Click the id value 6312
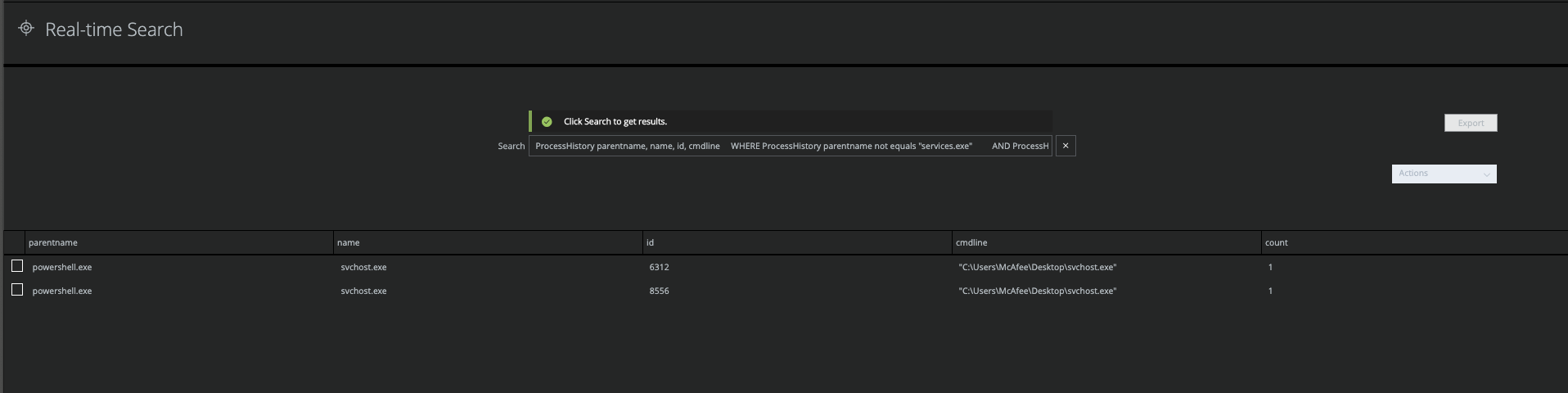This screenshot has height=393, width=1568. 659,267
